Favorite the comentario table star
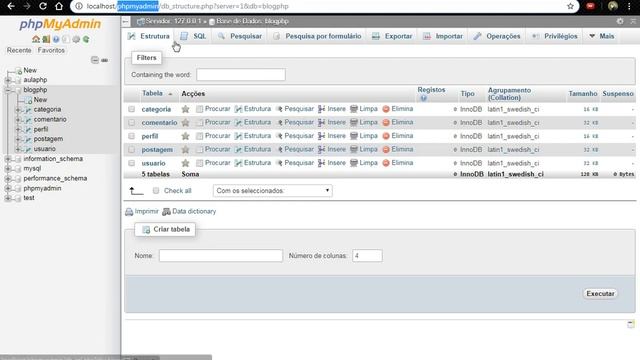Viewport: 640px width, 360px height. 185,122
